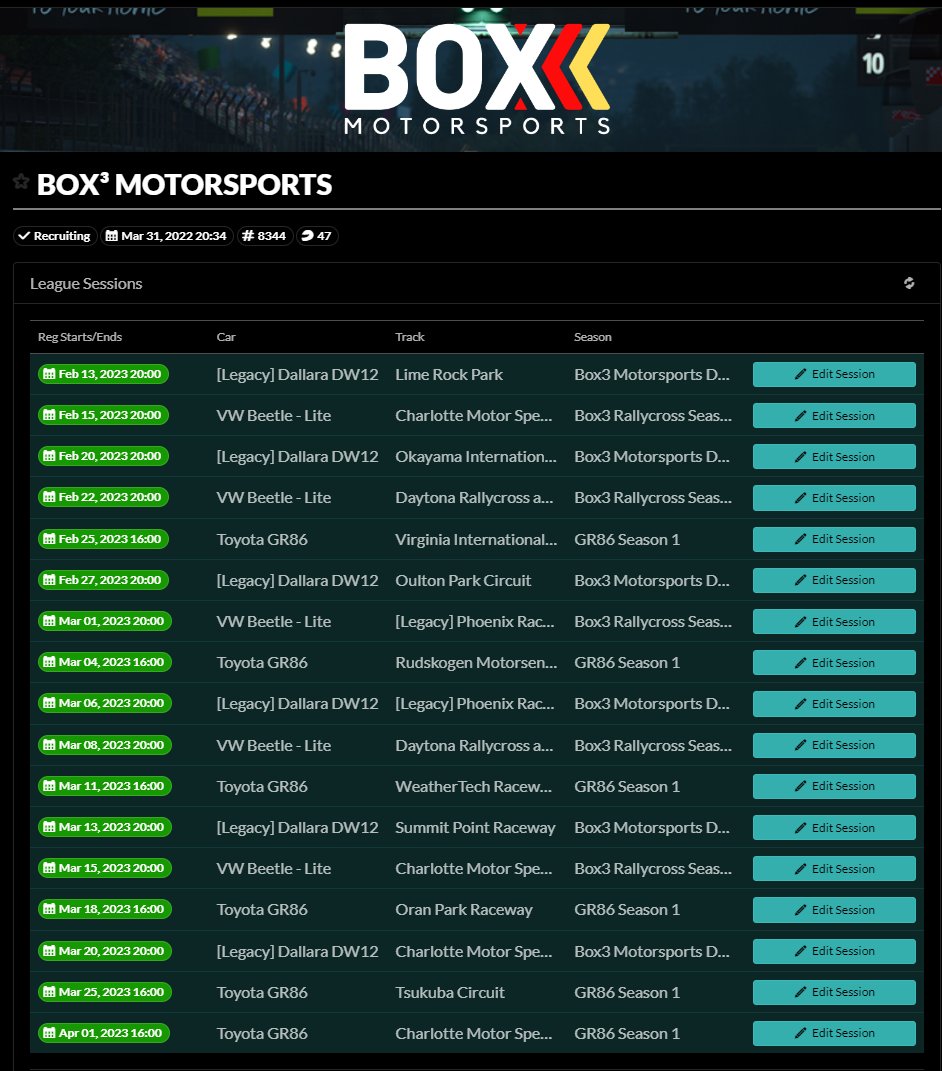The image size is (942, 1071).
Task: Edit Session for Mar 20 Charlotte Dallara race
Action: (x=834, y=951)
